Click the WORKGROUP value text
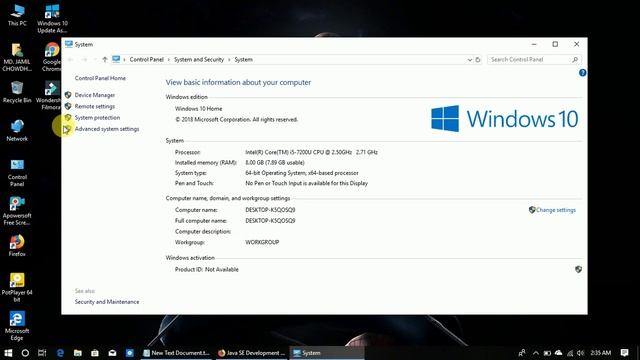 tap(262, 242)
